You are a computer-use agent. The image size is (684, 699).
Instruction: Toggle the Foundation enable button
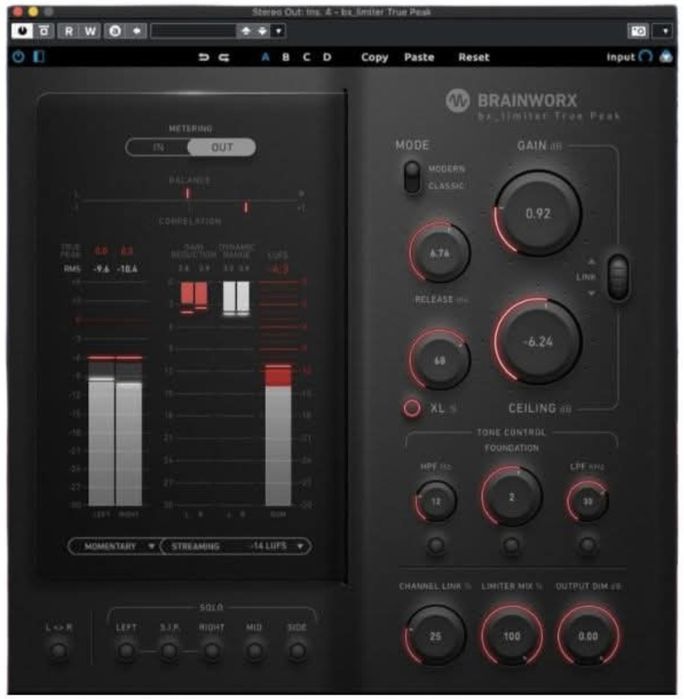pyautogui.click(x=511, y=545)
